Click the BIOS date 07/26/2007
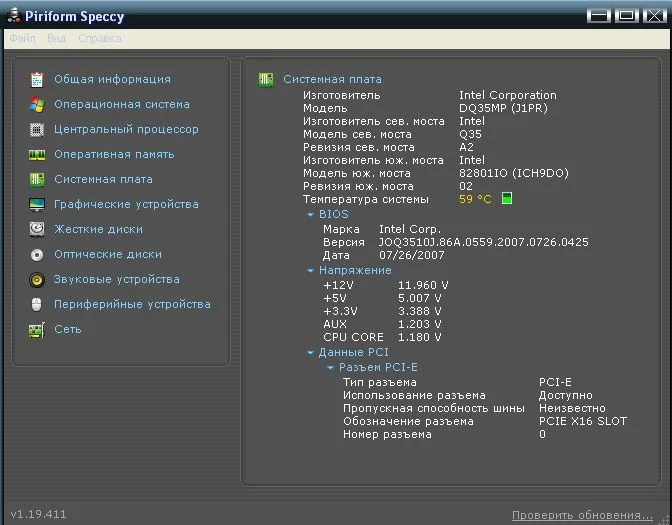 coord(411,255)
